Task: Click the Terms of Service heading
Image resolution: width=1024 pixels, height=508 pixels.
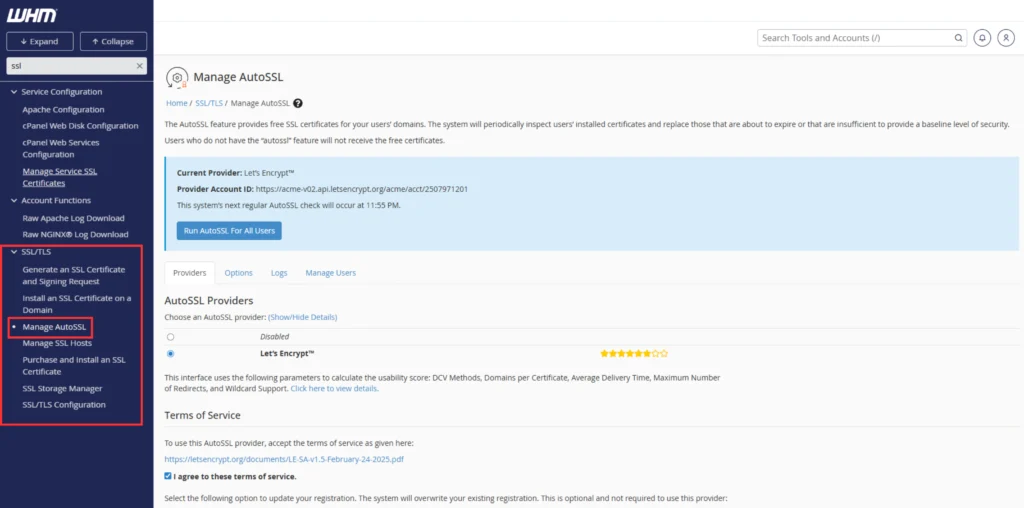Action: pos(202,415)
